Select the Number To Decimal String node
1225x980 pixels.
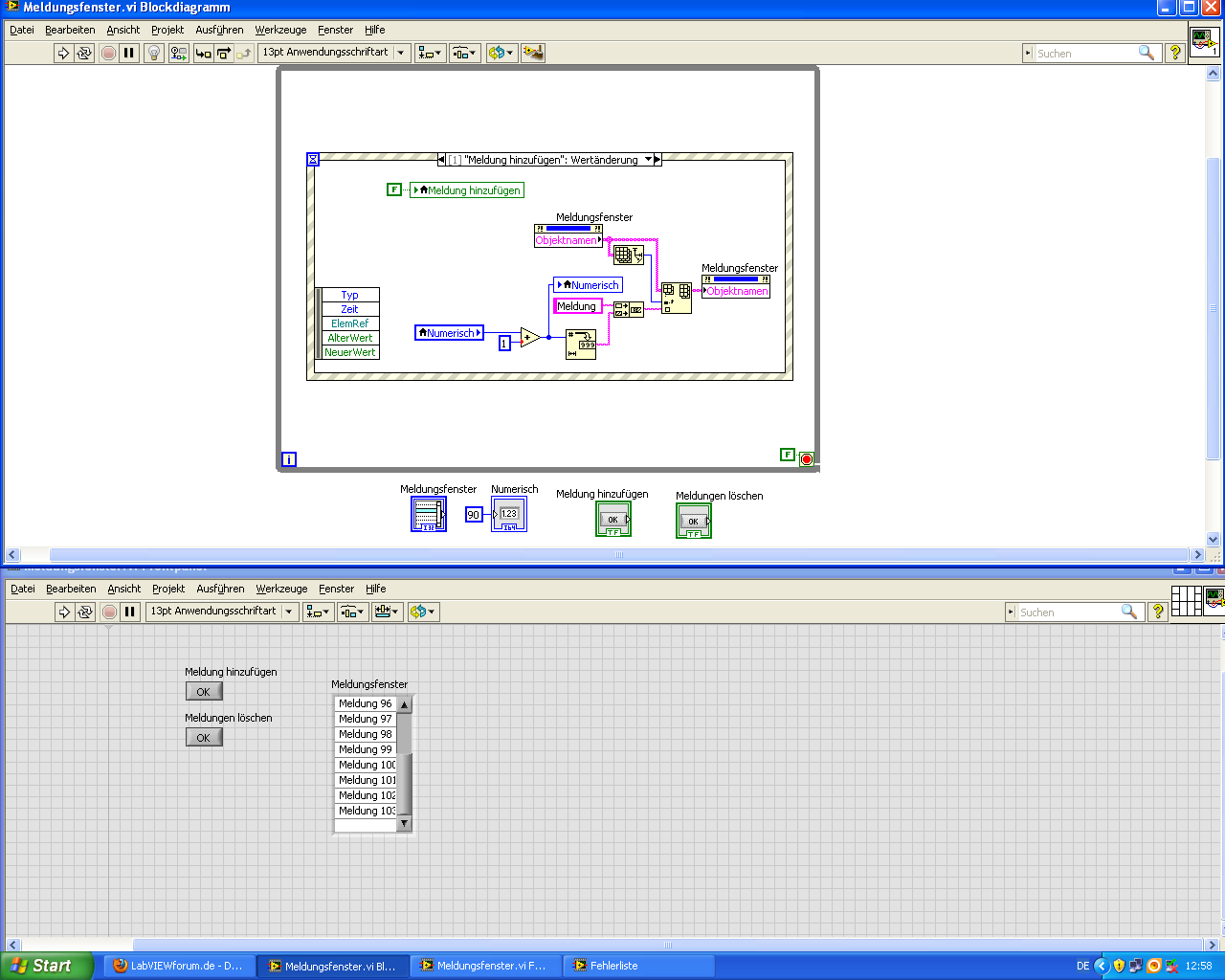point(581,344)
